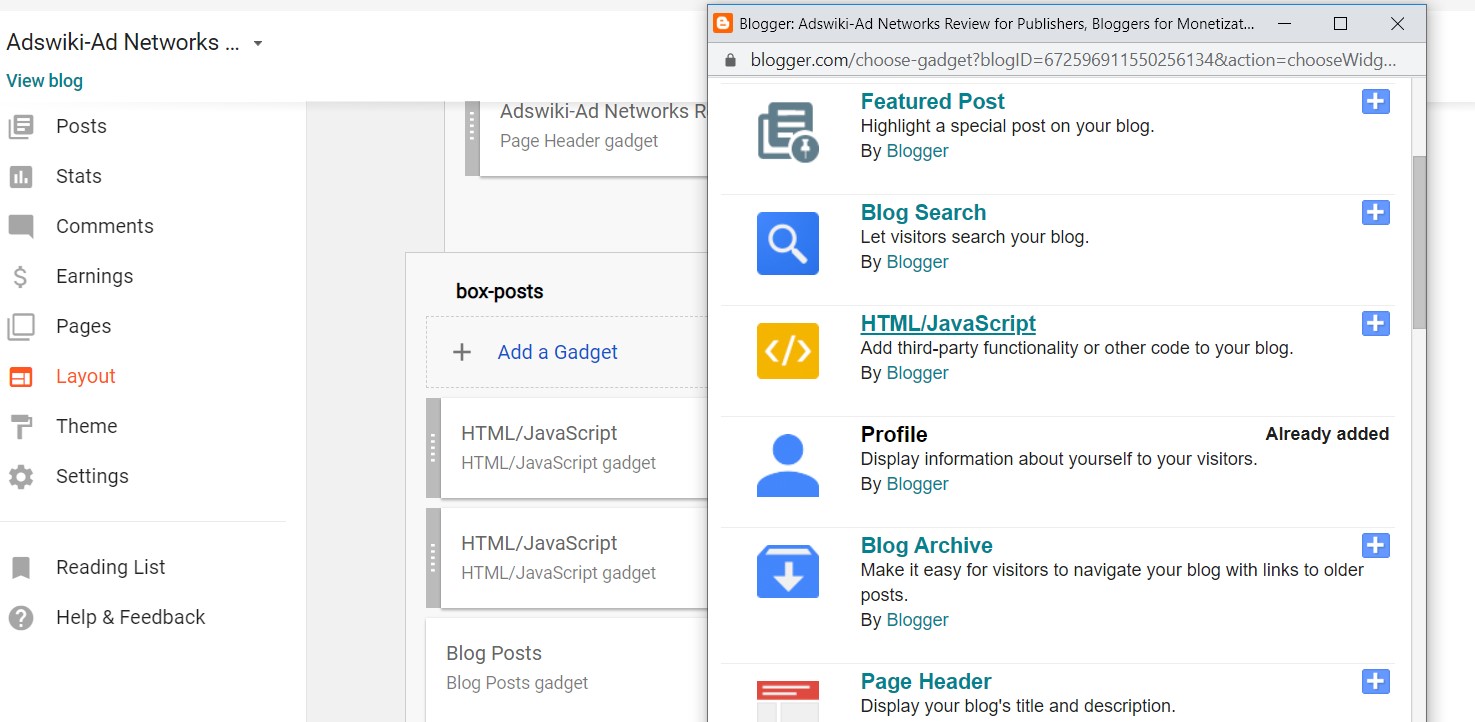Viewport: 1475px width, 722px height.
Task: Add the HTML/JavaScript gadget with plus button
Action: coord(1376,323)
